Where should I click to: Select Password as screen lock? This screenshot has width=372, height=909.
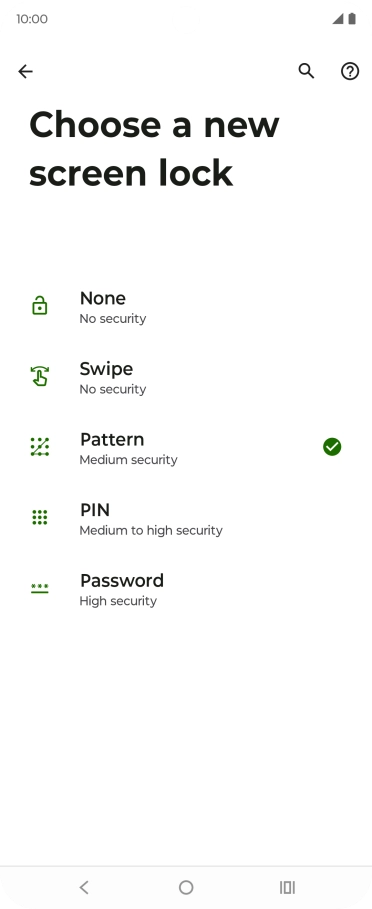pyautogui.click(x=186, y=589)
